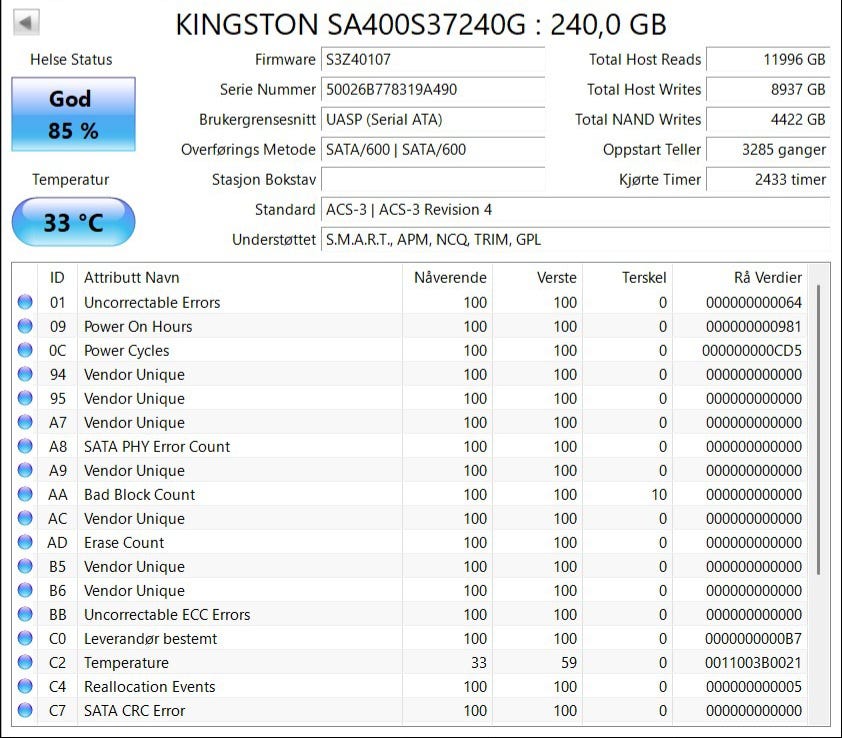Click the status dot for attribute ID A7

coord(25,422)
